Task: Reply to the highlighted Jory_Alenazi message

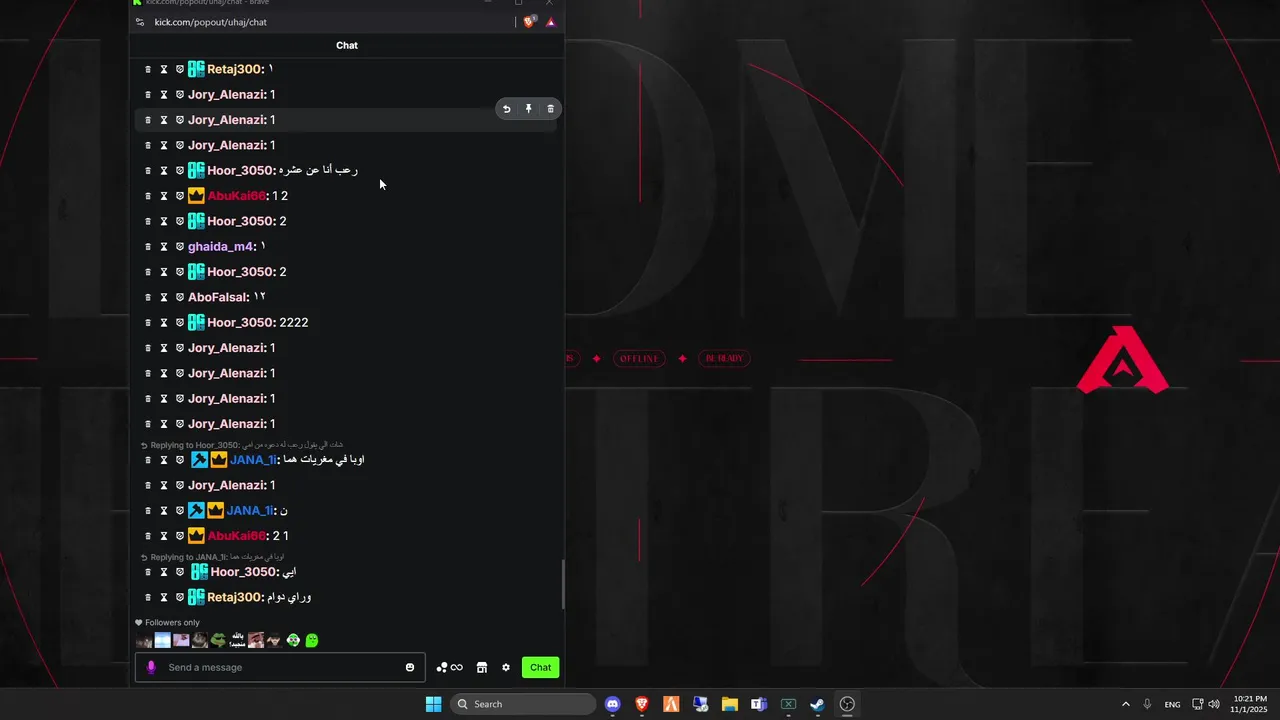Action: [x=507, y=109]
